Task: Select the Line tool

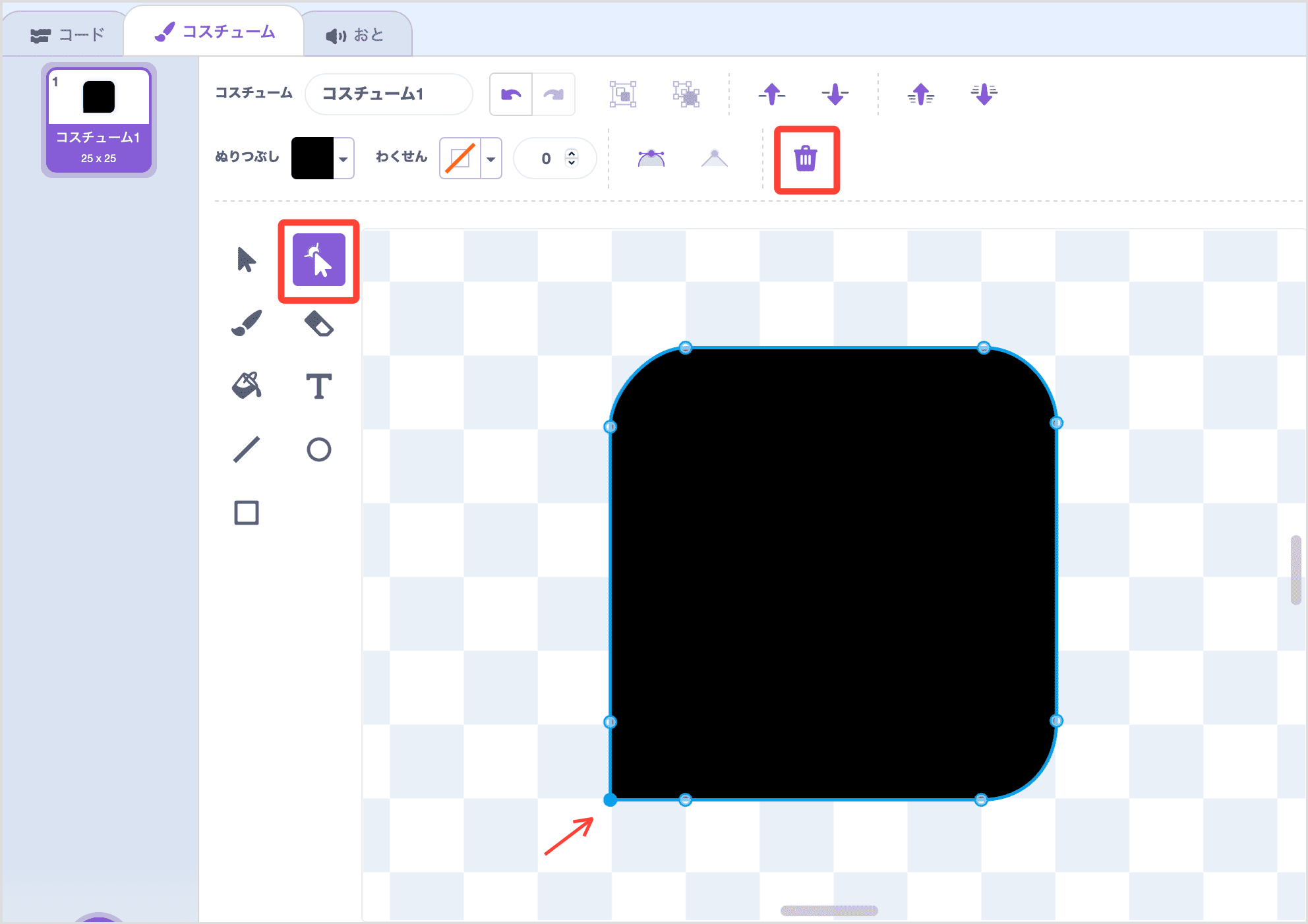Action: pos(246,449)
